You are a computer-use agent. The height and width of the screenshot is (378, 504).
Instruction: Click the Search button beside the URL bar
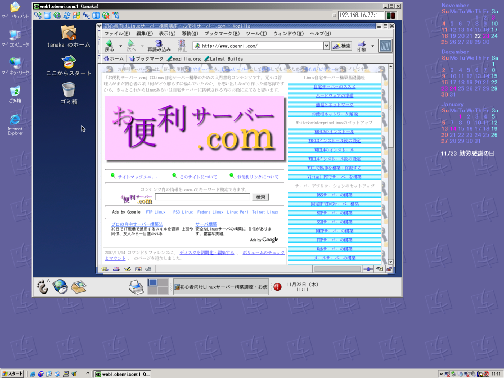[342, 46]
